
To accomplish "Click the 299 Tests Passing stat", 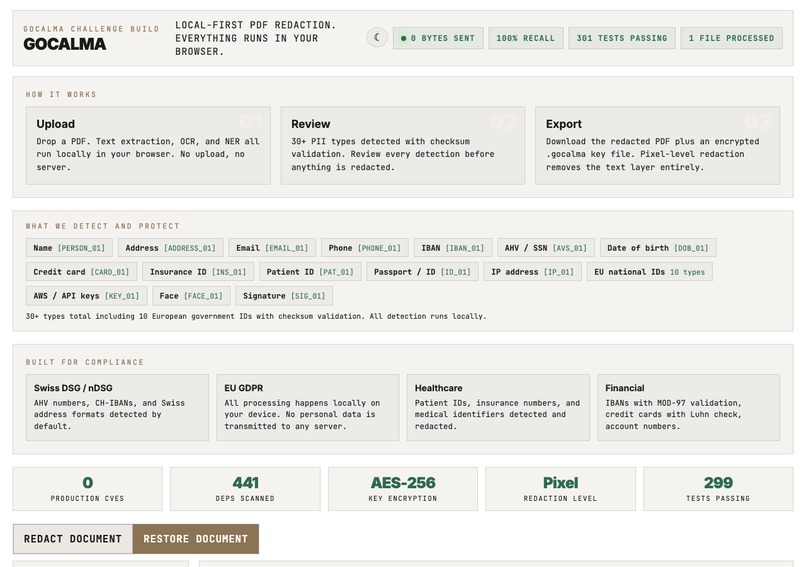I will (718, 489).
